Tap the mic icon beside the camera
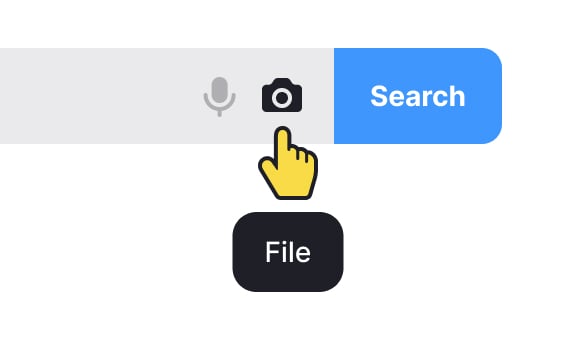 click(220, 96)
